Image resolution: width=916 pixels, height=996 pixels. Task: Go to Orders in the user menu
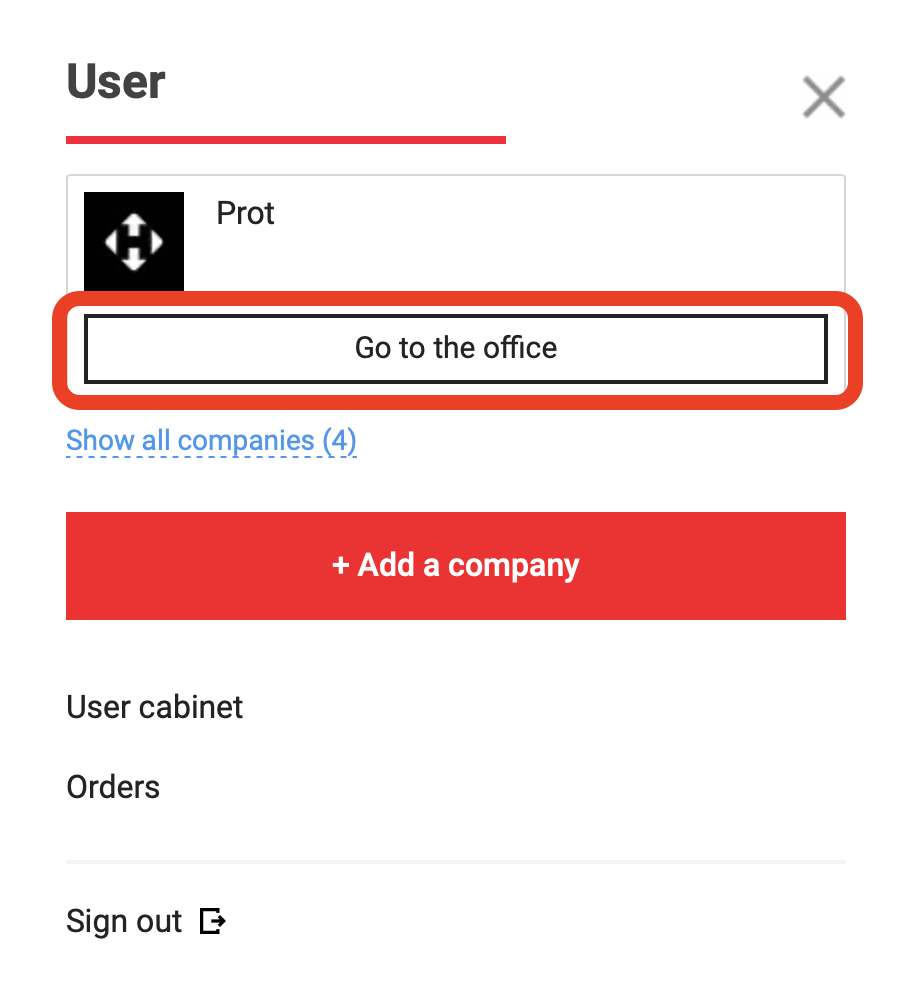(113, 787)
